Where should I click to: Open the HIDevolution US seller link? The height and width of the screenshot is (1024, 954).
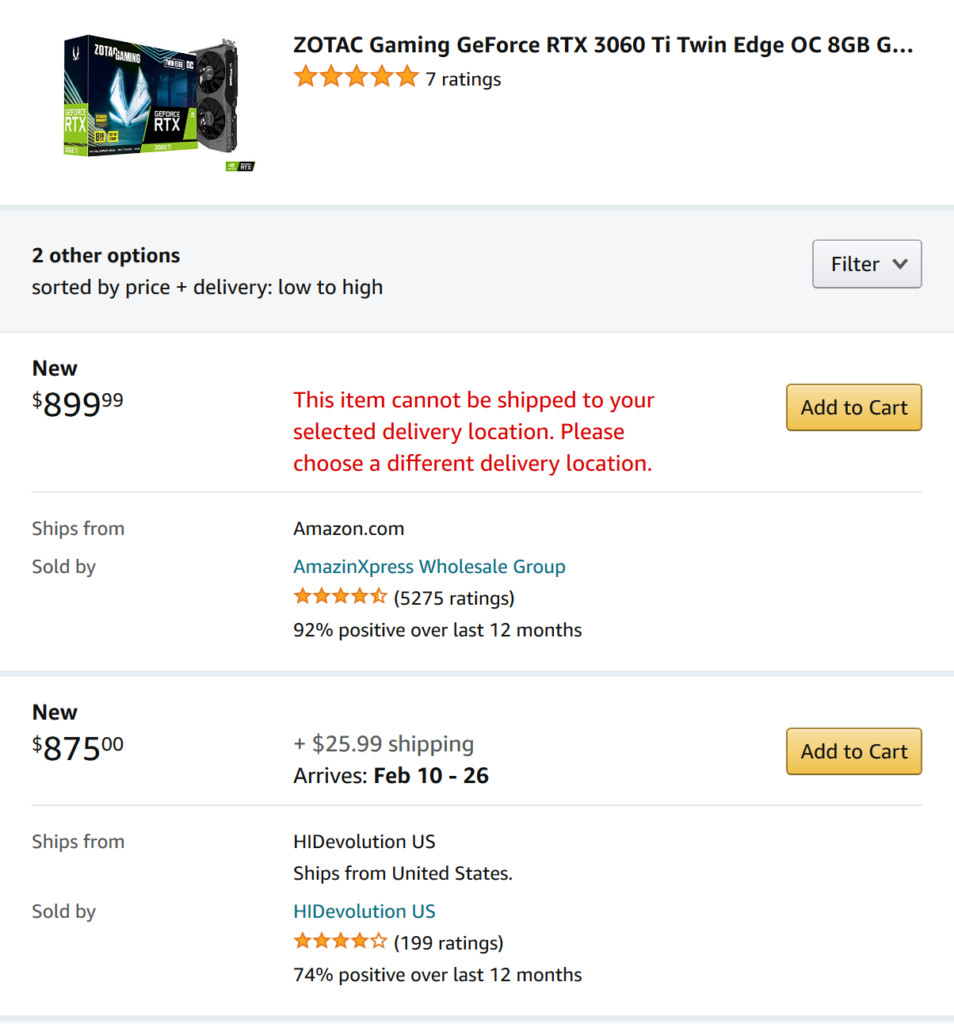coord(364,911)
